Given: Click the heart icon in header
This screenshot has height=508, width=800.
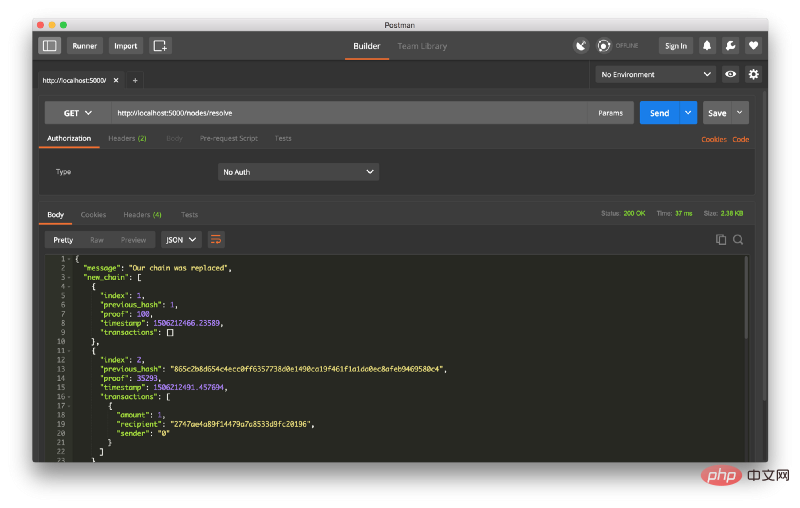Looking at the screenshot, I should click(x=753, y=46).
